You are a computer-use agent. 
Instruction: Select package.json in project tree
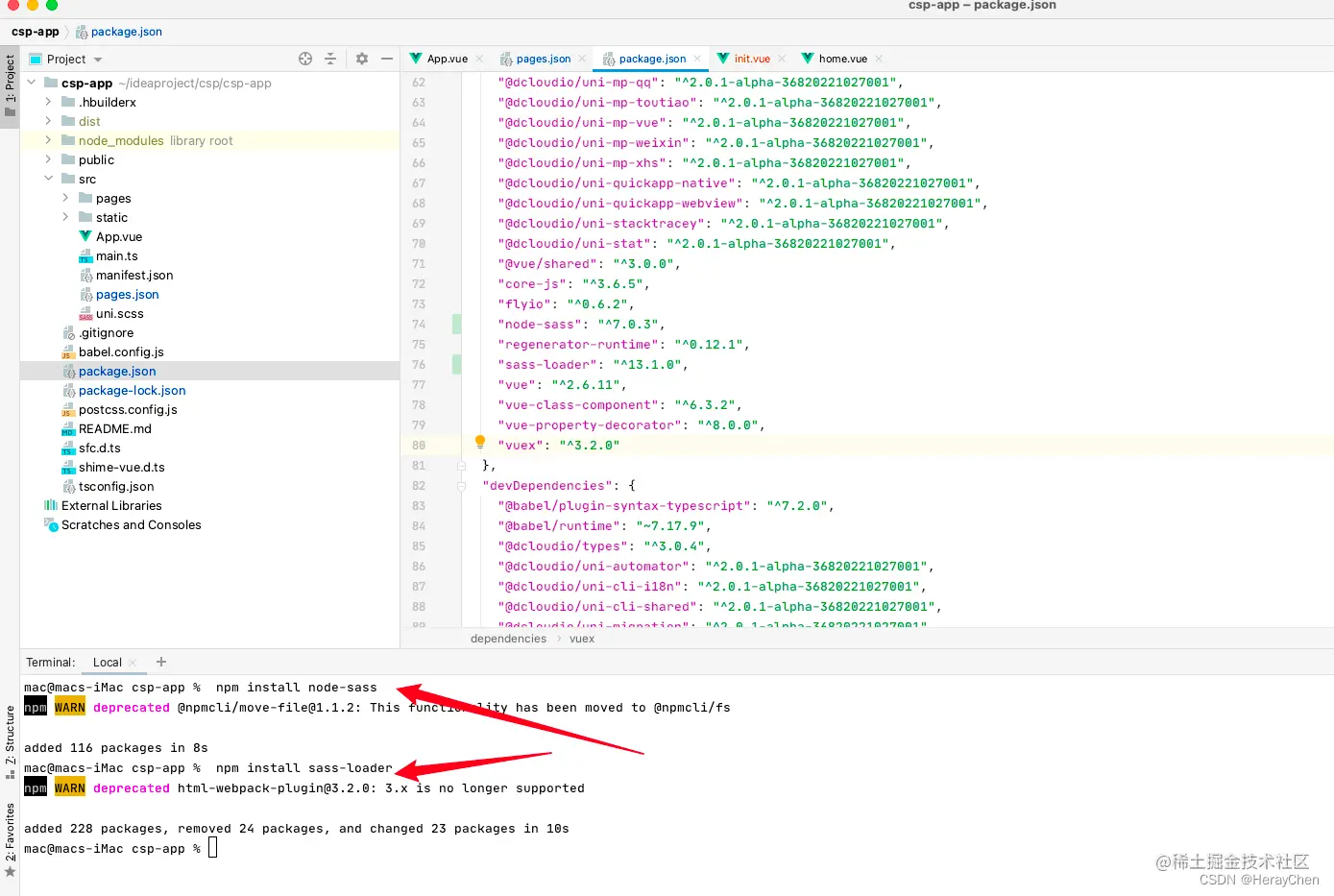[117, 371]
